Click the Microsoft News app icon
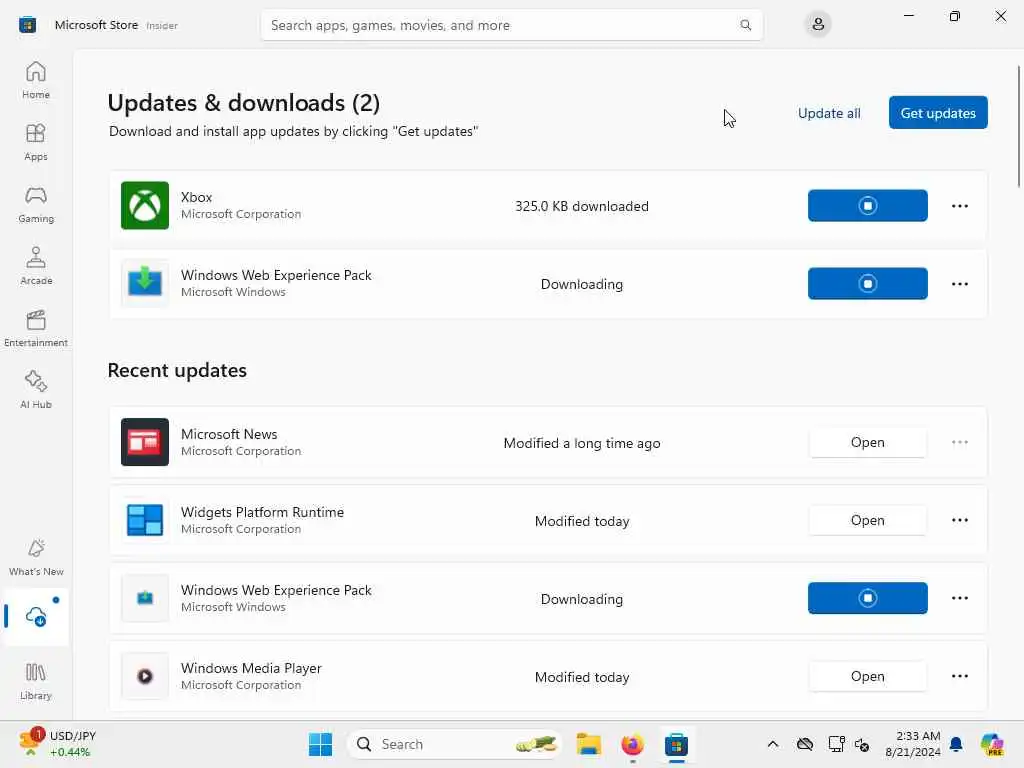 pyautogui.click(x=145, y=442)
